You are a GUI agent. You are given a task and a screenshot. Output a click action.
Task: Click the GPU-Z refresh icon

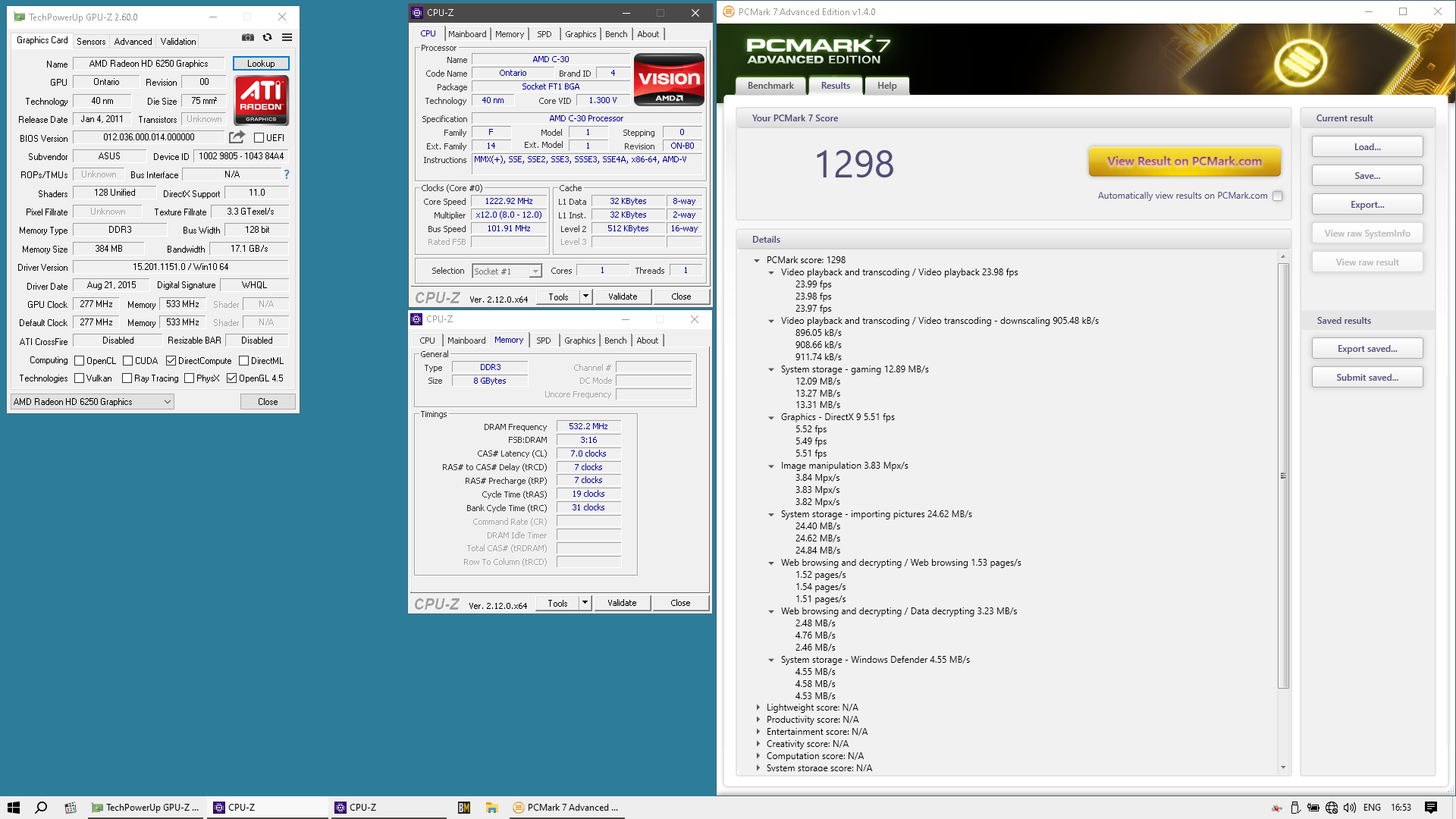click(267, 37)
